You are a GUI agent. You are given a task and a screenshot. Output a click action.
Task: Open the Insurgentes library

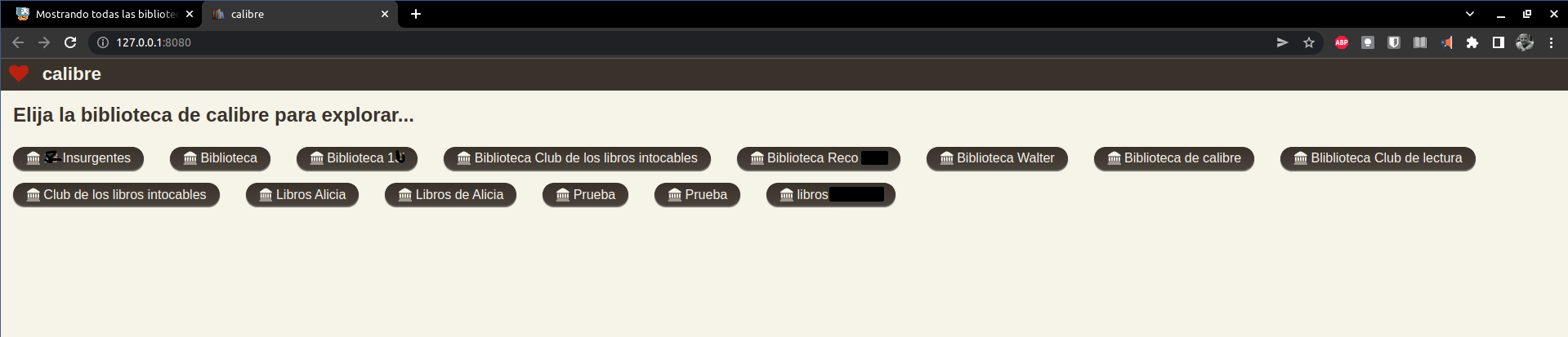pos(78,158)
